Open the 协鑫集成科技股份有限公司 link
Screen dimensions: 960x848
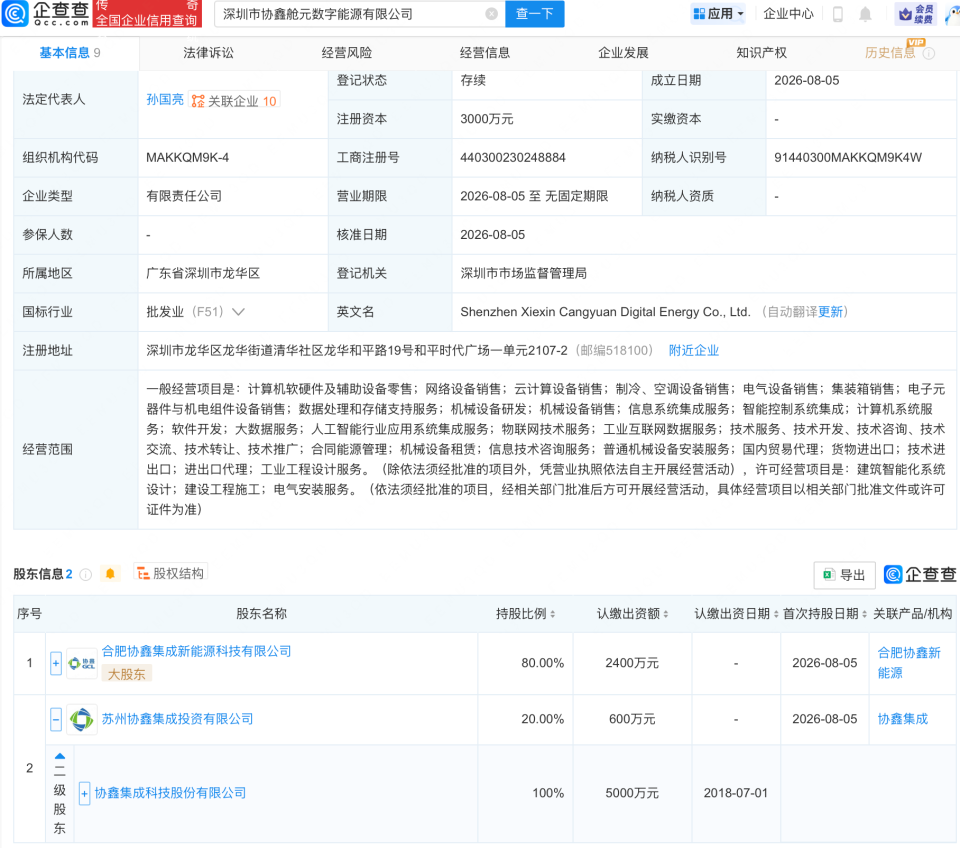(x=170, y=793)
